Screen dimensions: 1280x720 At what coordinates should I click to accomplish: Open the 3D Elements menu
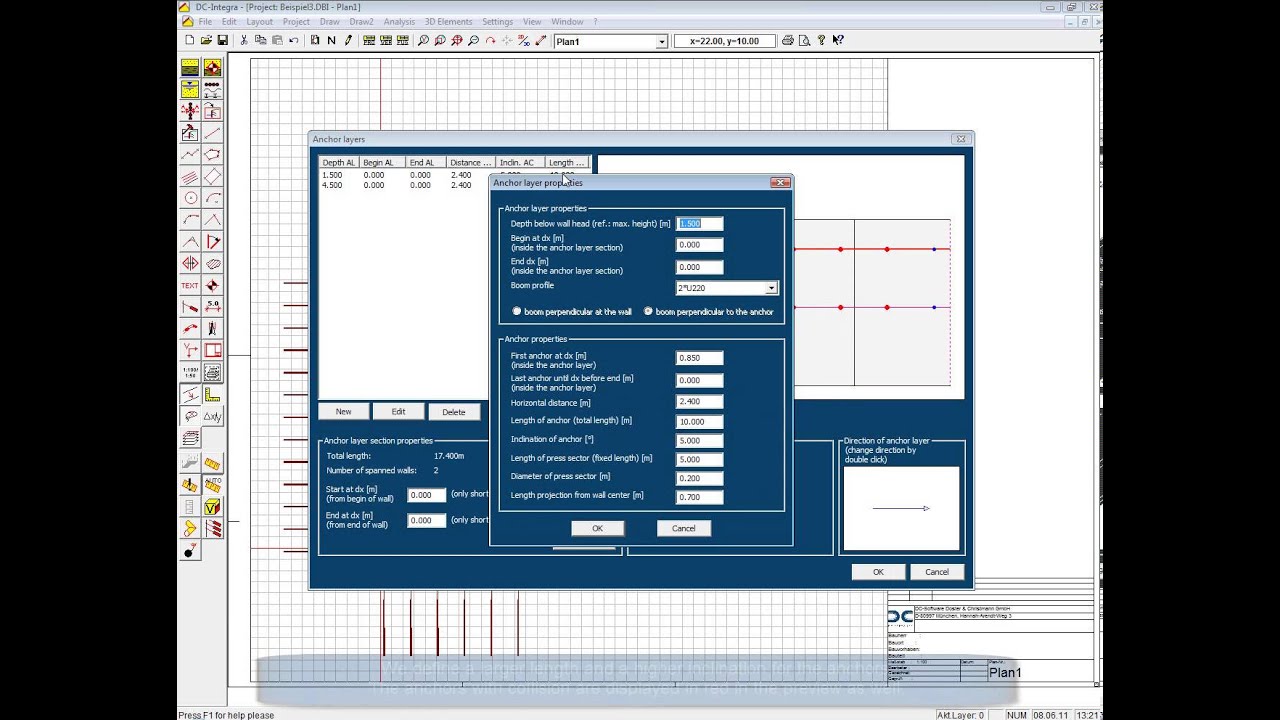[448, 22]
